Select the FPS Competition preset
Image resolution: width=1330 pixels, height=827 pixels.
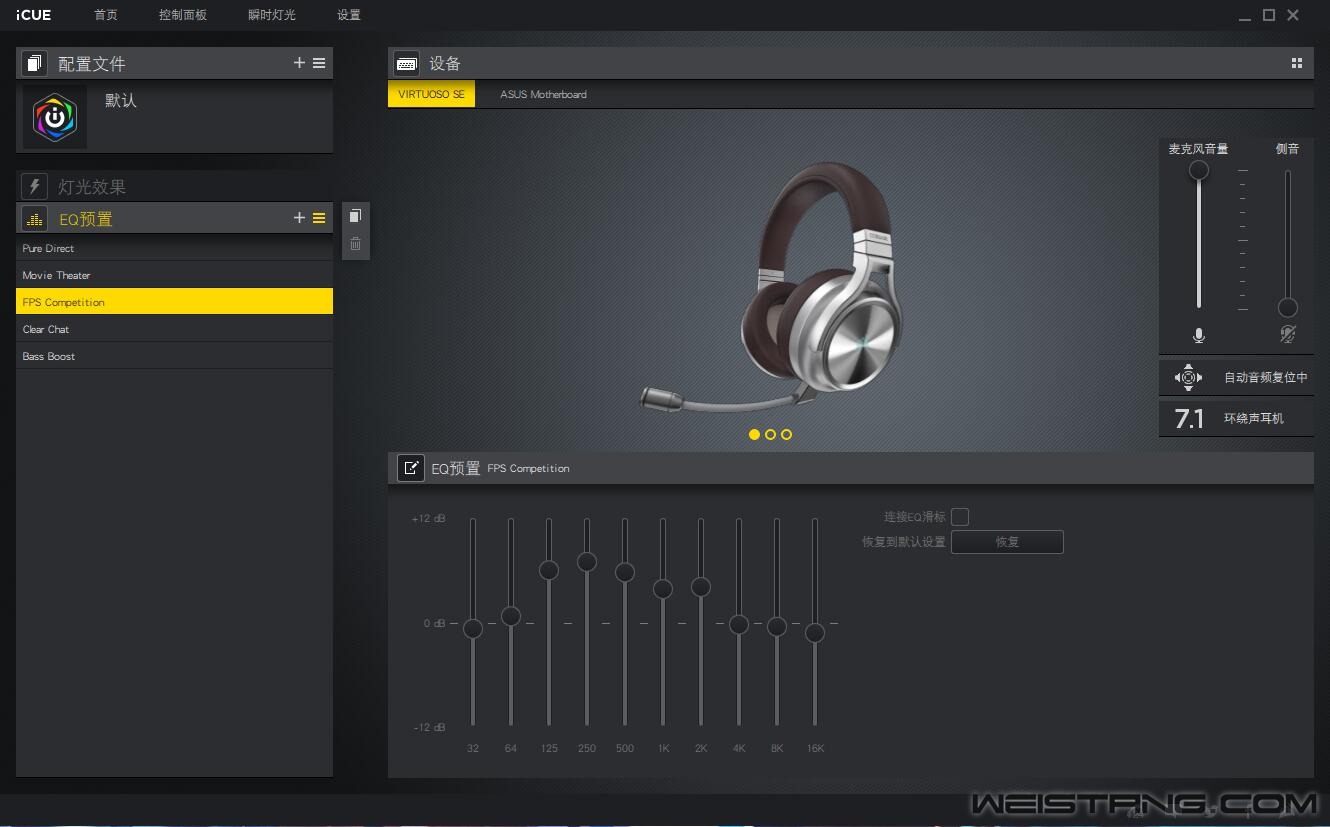click(174, 302)
